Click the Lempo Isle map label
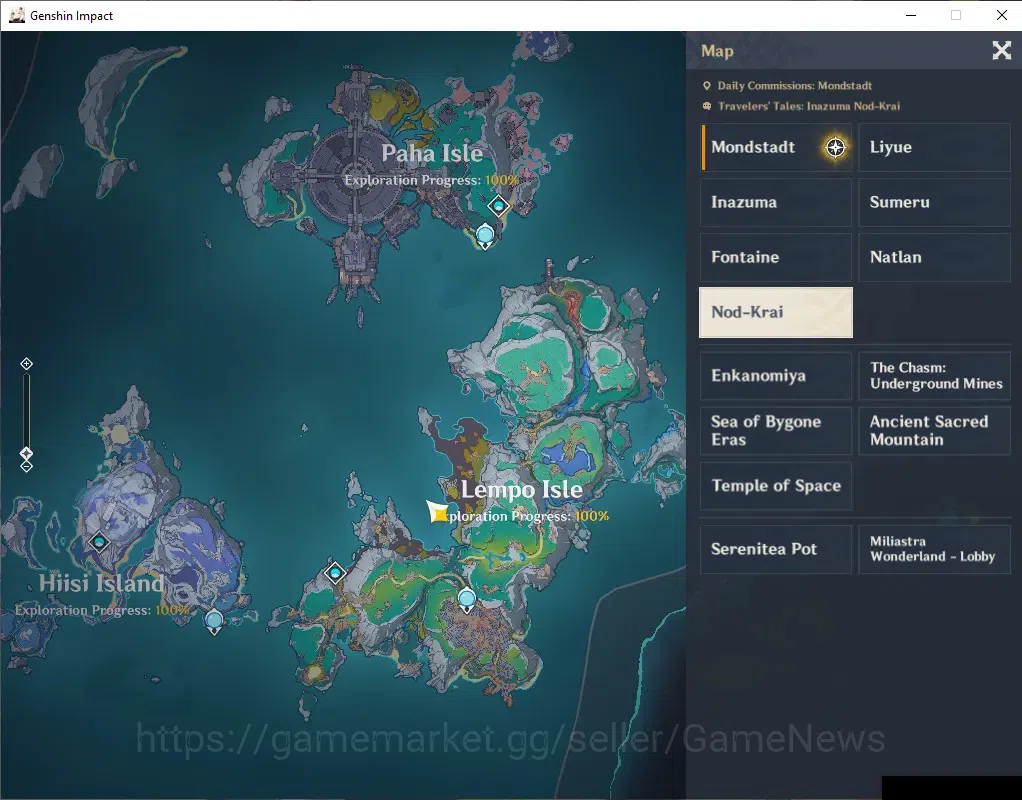Image resolution: width=1022 pixels, height=800 pixels. tap(521, 489)
